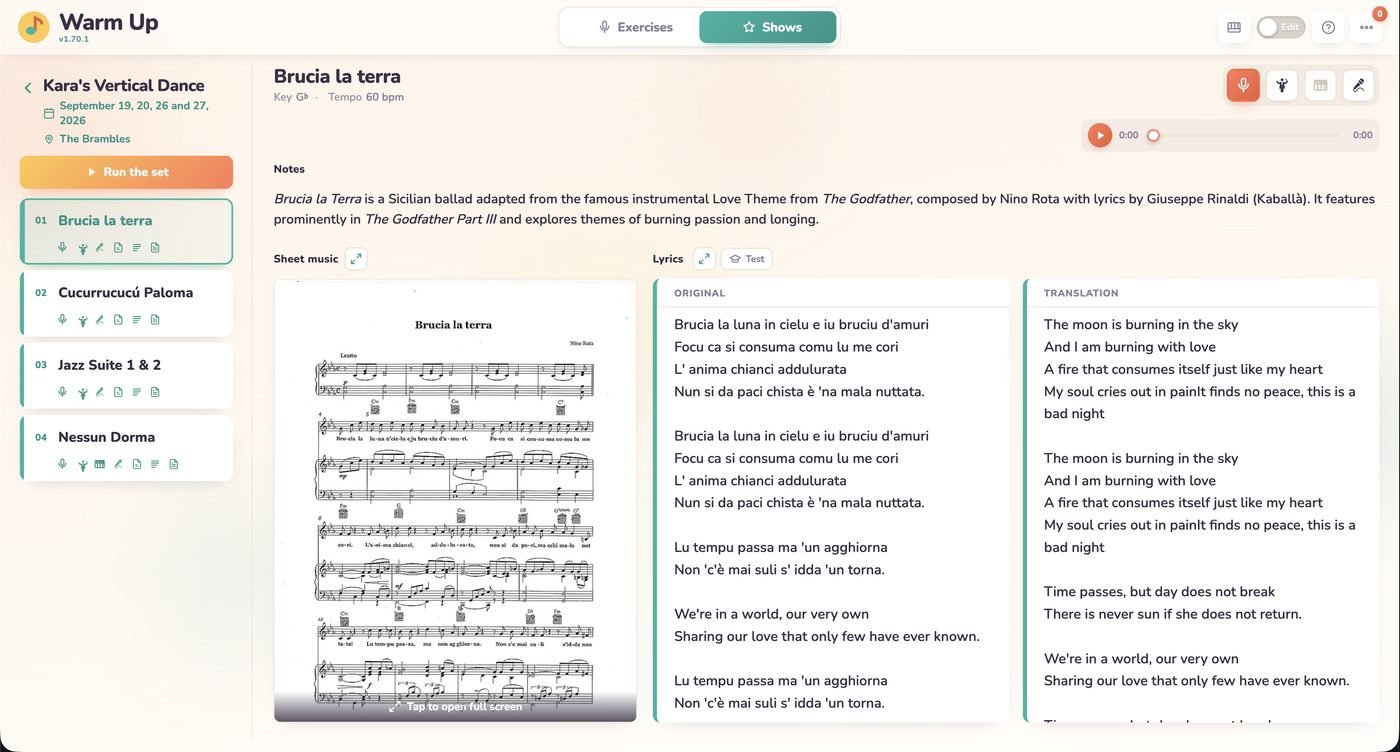Image resolution: width=1400 pixels, height=752 pixels.
Task: Open the help question mark icon
Action: point(1328,27)
